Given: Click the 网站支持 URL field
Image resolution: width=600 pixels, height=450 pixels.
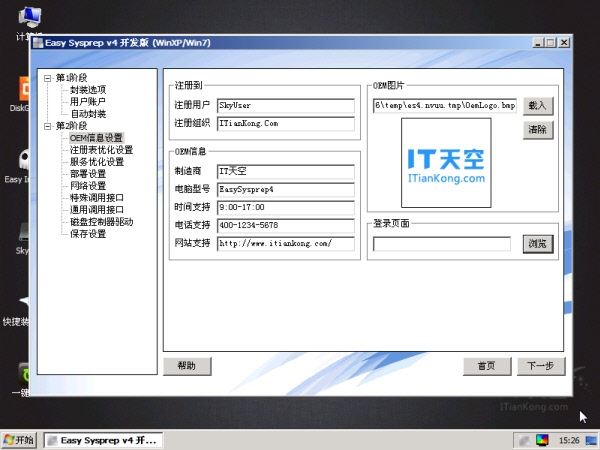Looking at the screenshot, I should click(x=286, y=243).
